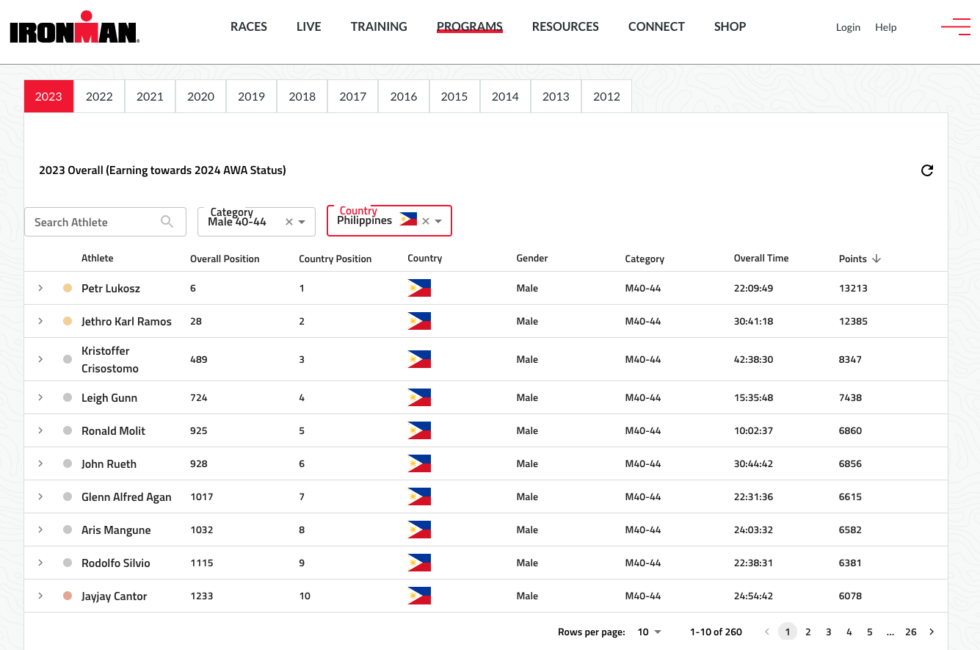Click the Help link
Screen dimensions: 980x650
886,27
